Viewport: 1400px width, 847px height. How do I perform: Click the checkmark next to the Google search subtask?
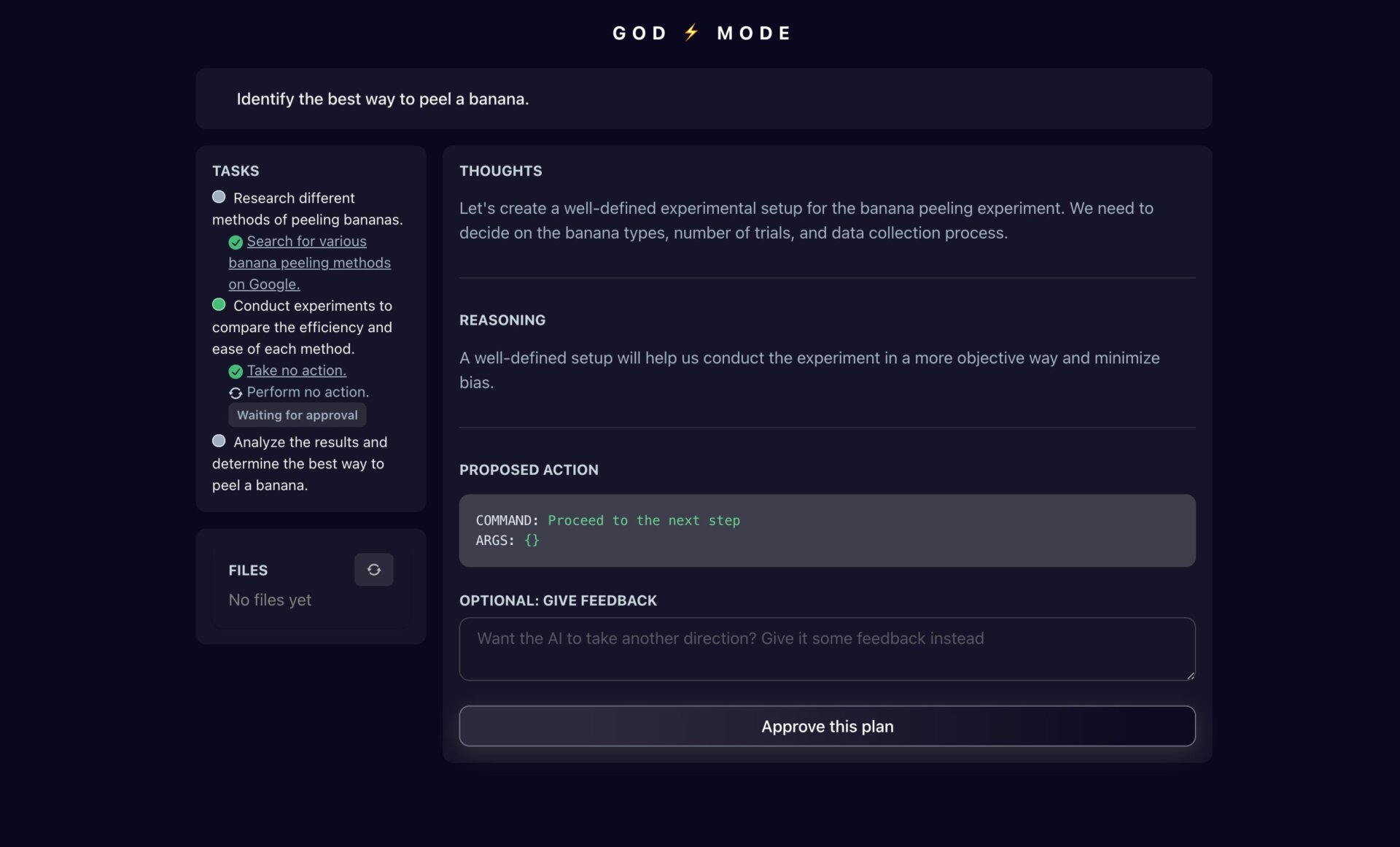pos(235,242)
